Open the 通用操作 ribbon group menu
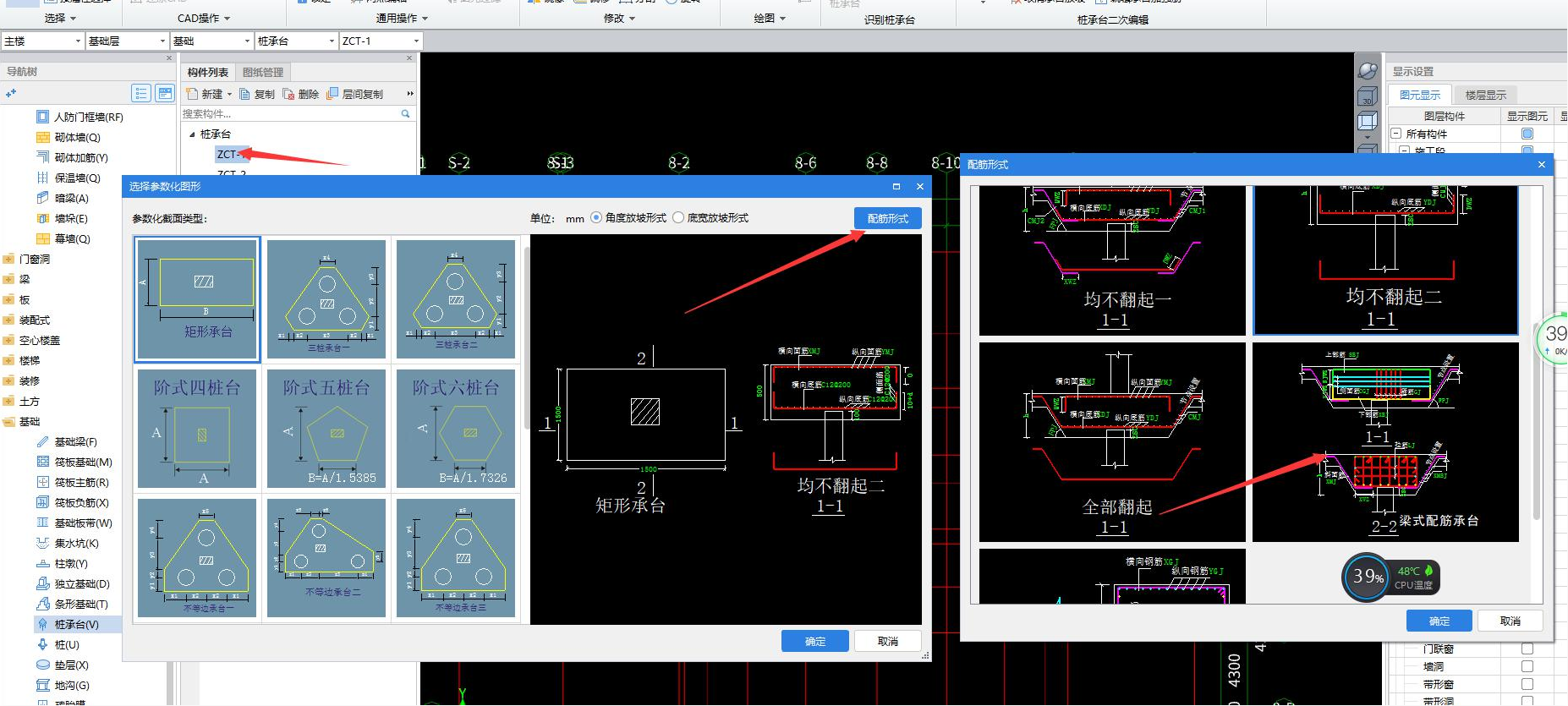The image size is (1568, 706). point(402,18)
